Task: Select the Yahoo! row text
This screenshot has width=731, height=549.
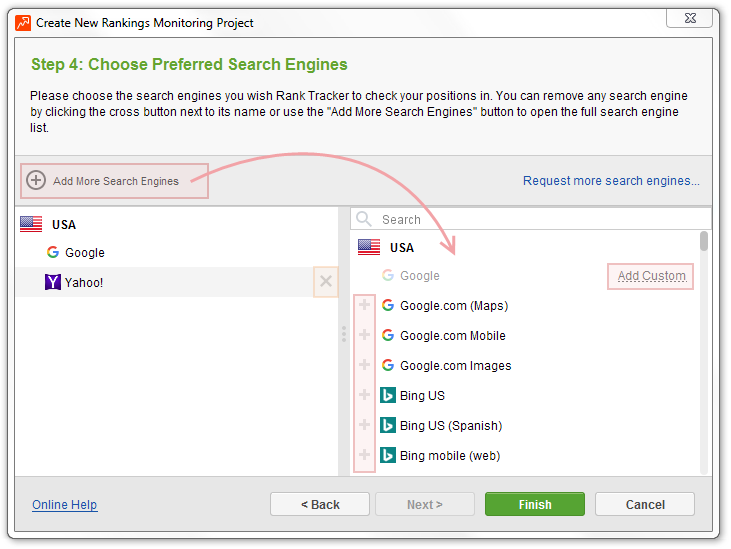Action: coord(84,282)
